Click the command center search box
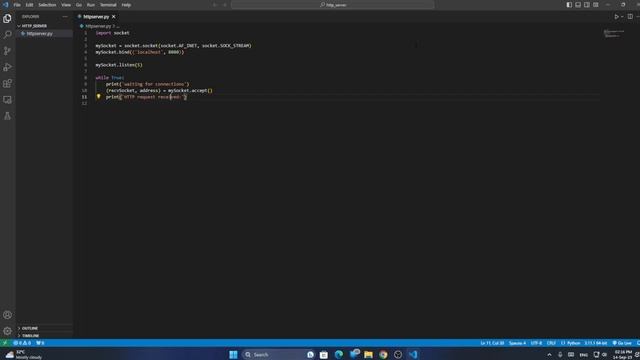Image resolution: width=640 pixels, height=360 pixels. point(333,5)
